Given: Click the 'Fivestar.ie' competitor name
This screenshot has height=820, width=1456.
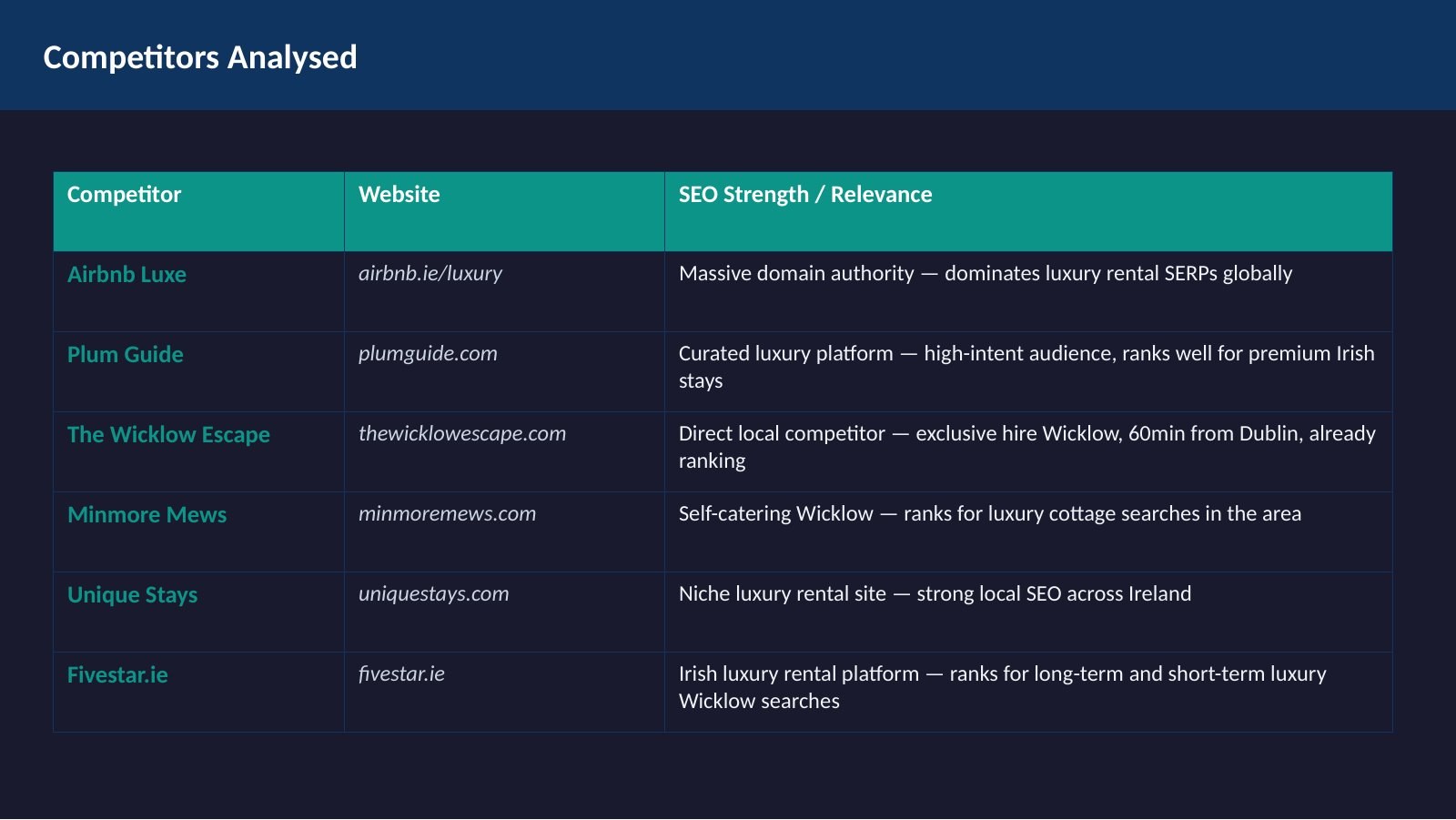Looking at the screenshot, I should click(117, 674).
